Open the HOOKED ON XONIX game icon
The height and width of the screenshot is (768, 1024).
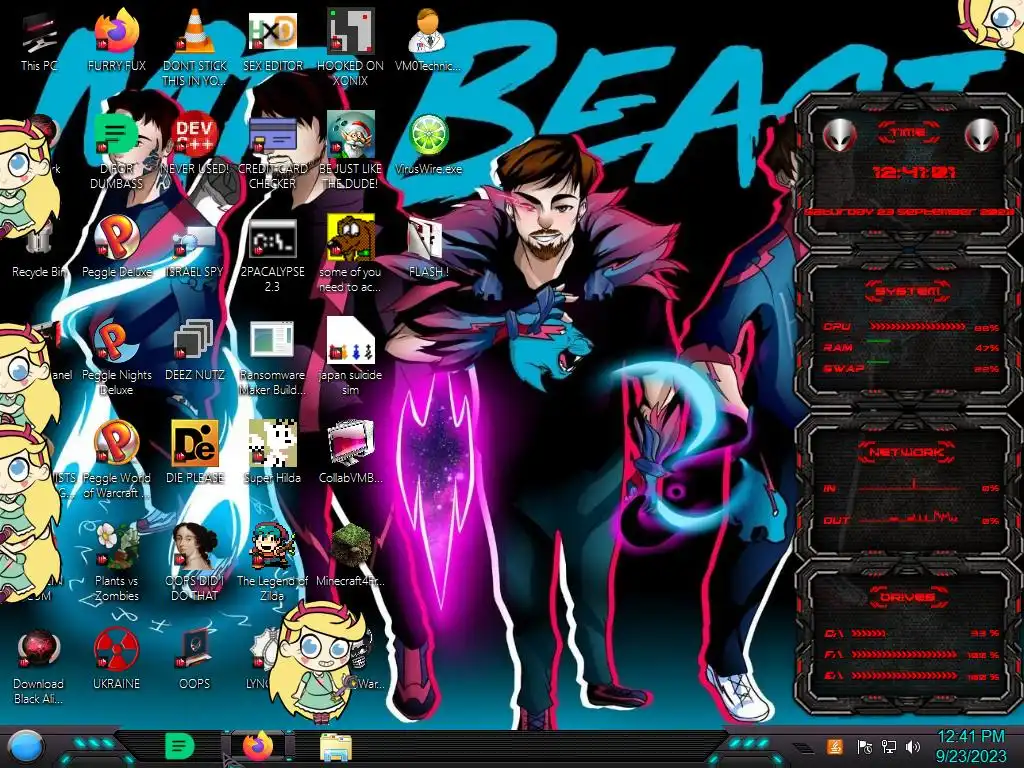point(351,31)
